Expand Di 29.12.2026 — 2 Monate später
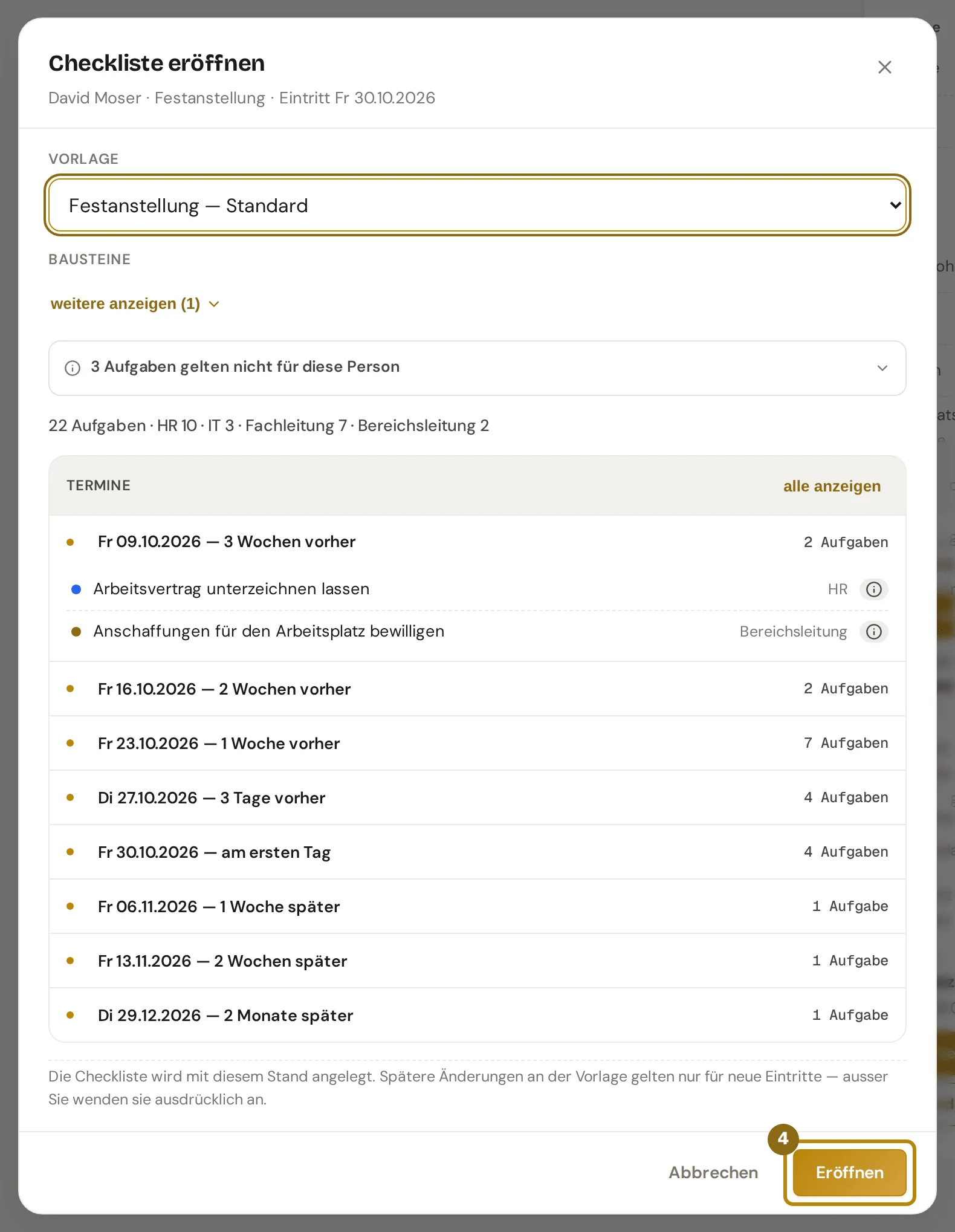The height and width of the screenshot is (1232, 955). point(477,1016)
